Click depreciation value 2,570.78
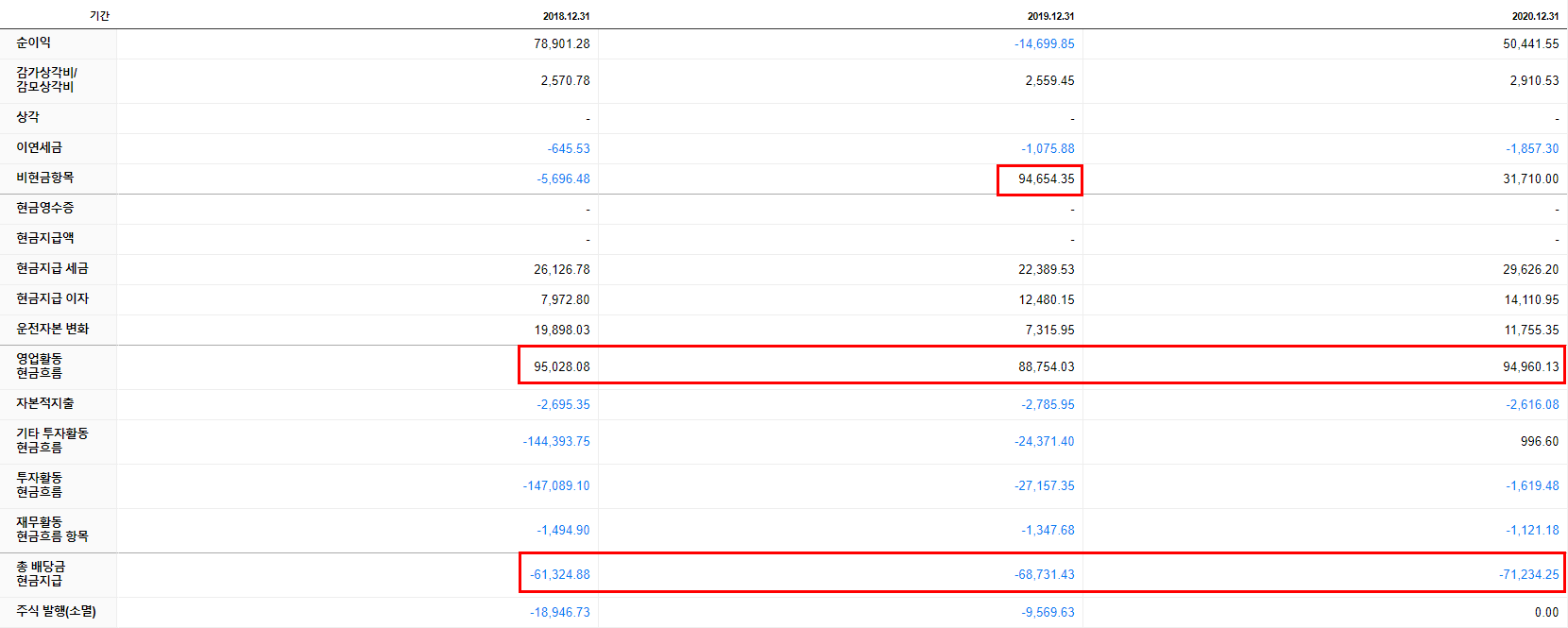 (x=565, y=80)
